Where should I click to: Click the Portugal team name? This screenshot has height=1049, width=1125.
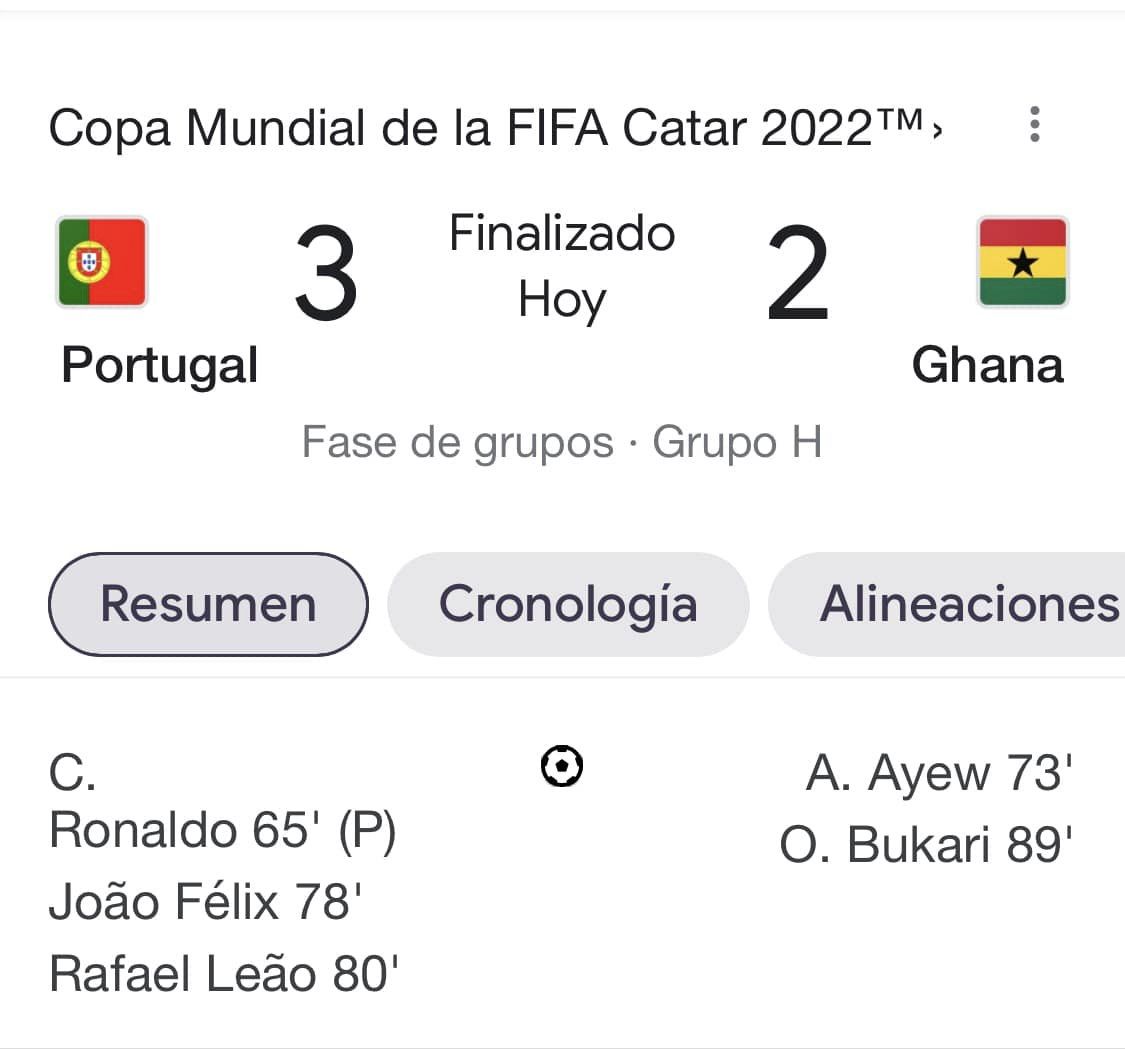[x=160, y=365]
